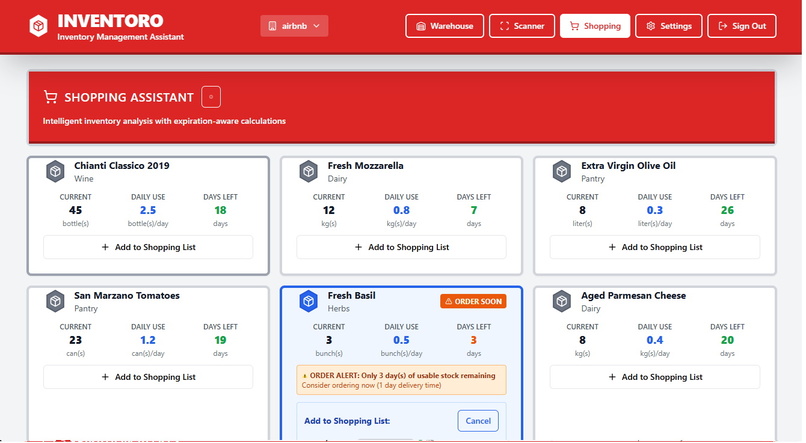Screen dimensions: 806x443
Task: Click the 'Add to Shopping List:' label in Fresh Basil
Action: point(347,421)
